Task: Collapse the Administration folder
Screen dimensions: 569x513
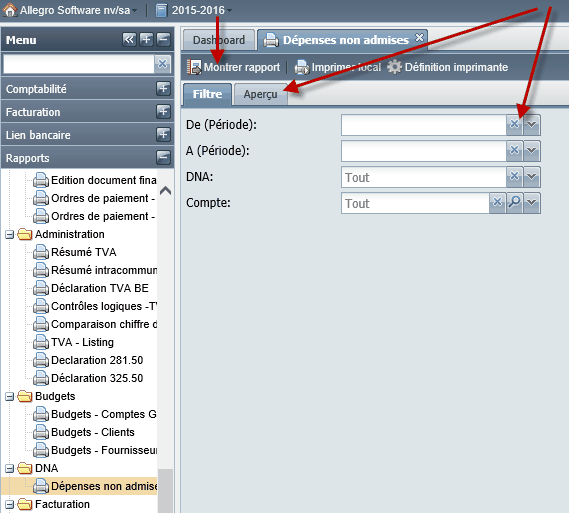Action: (10, 235)
